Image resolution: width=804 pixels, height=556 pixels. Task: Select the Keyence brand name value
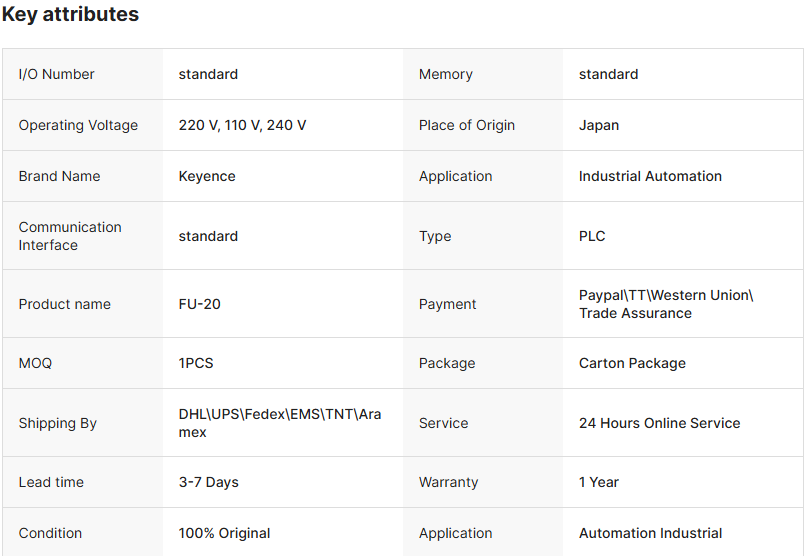(x=207, y=176)
